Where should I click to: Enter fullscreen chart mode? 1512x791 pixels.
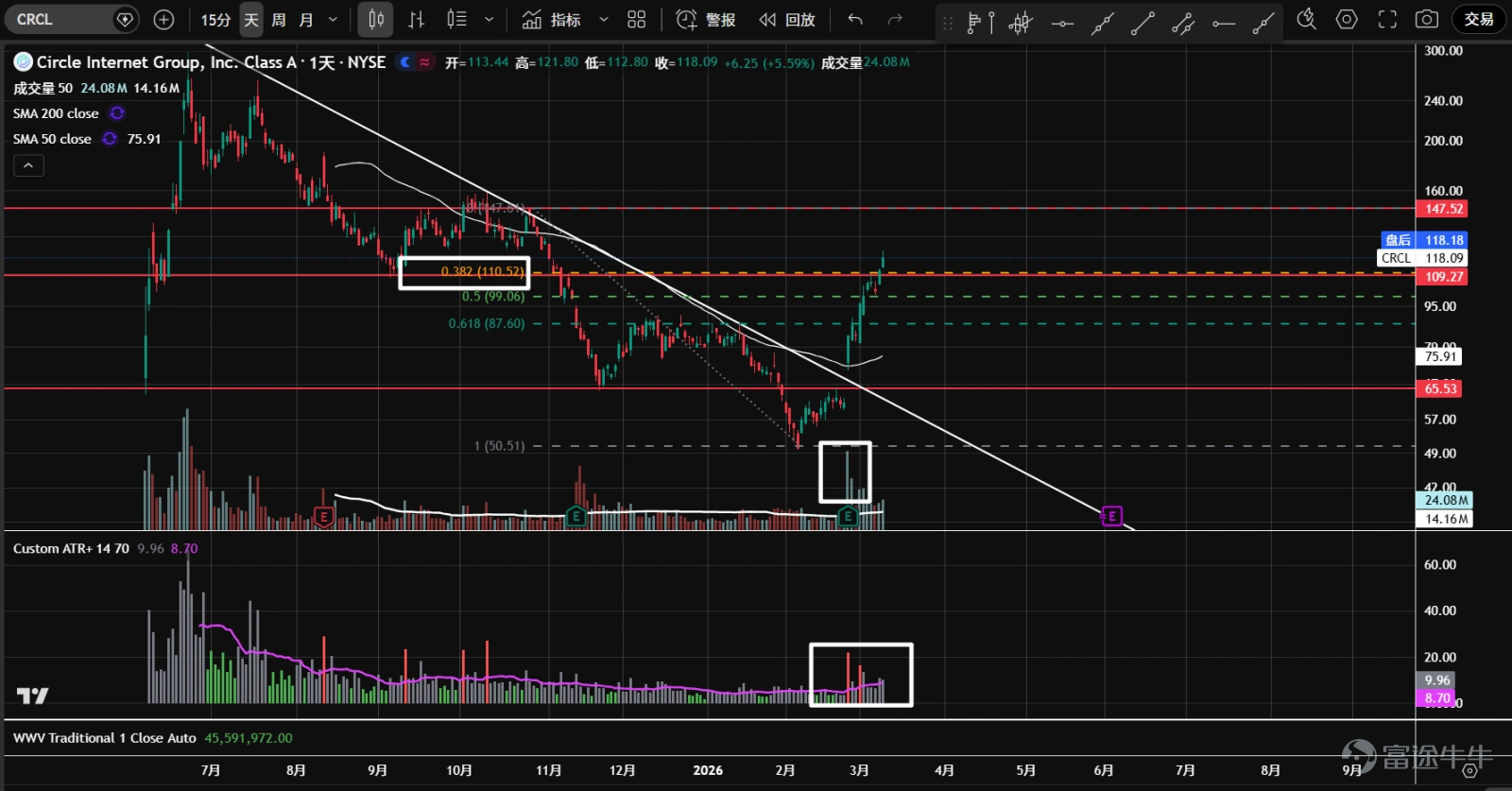tap(1387, 19)
